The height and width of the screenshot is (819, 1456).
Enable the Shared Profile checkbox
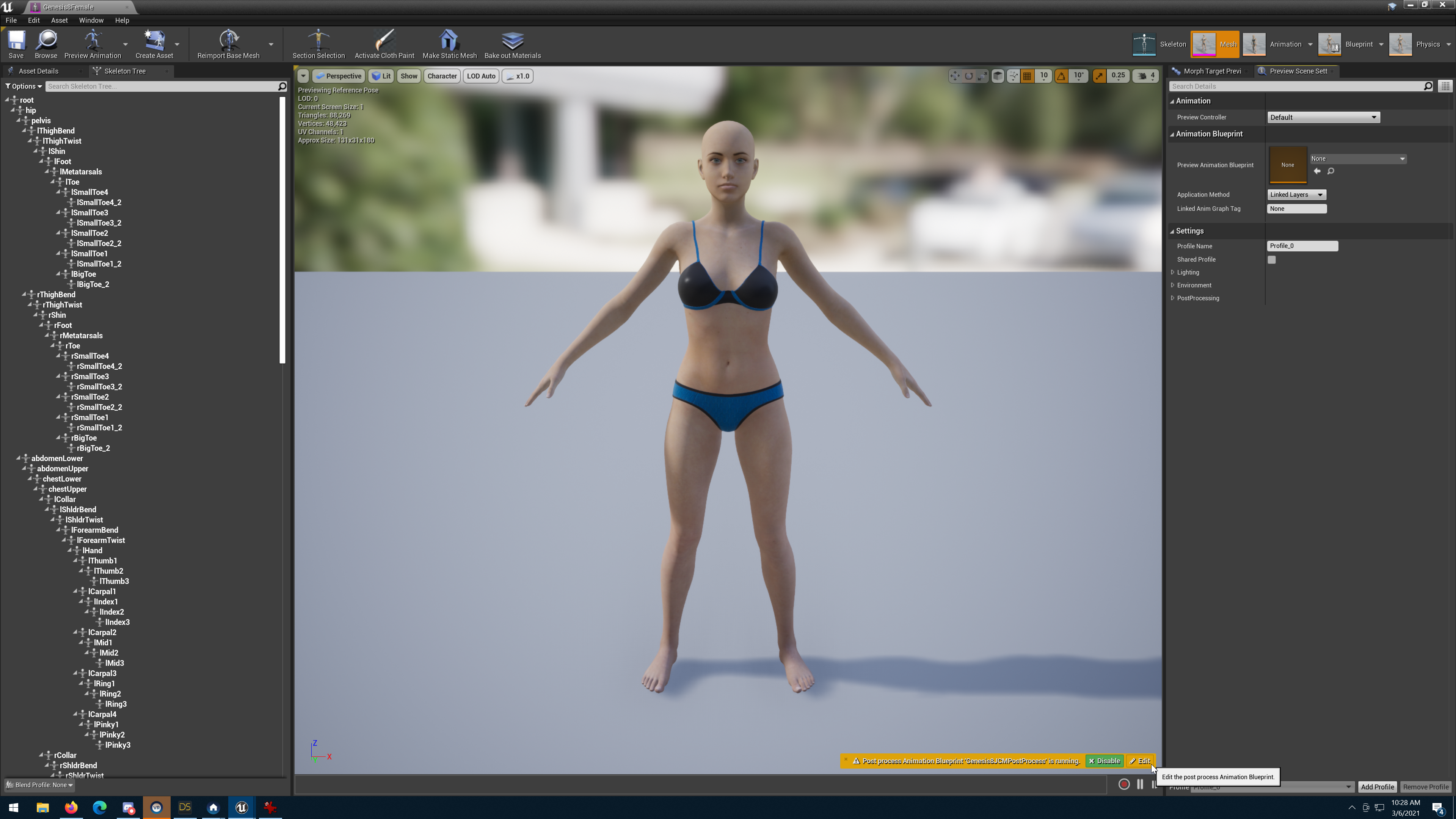[x=1272, y=259]
